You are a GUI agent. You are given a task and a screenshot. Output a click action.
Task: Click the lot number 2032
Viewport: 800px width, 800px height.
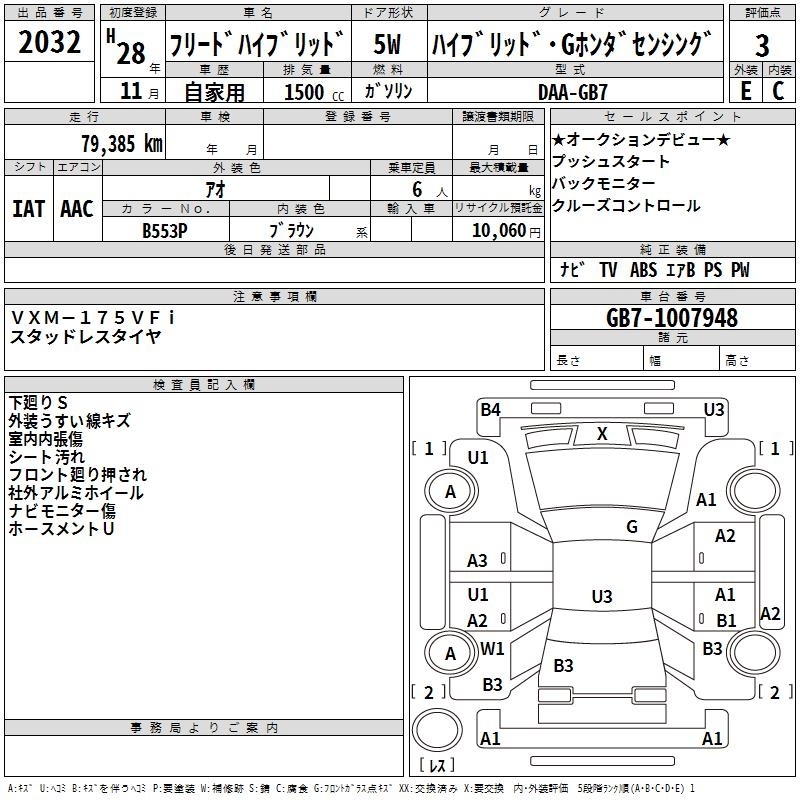[x=50, y=45]
